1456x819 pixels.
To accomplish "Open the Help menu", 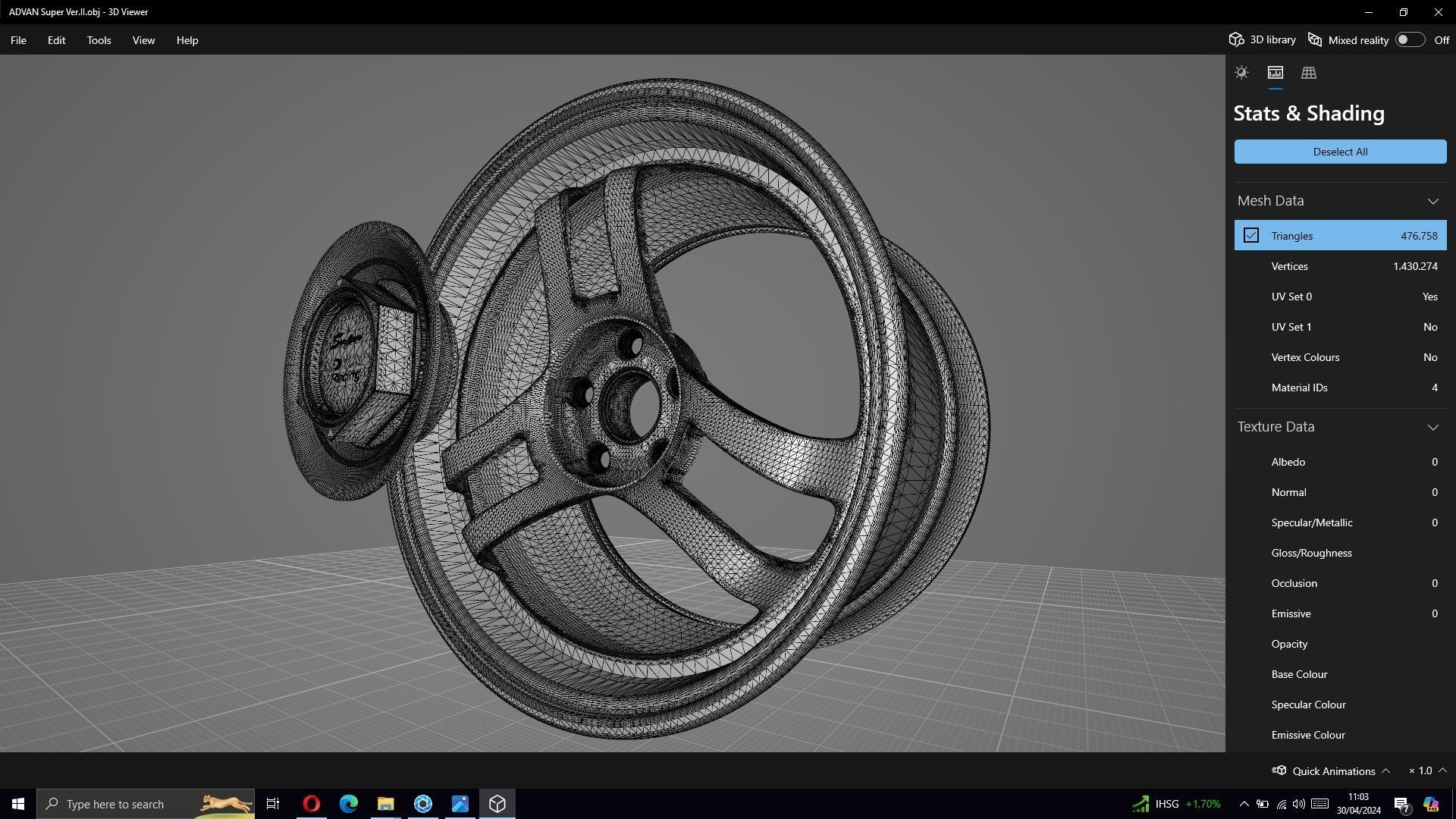I will click(x=187, y=40).
